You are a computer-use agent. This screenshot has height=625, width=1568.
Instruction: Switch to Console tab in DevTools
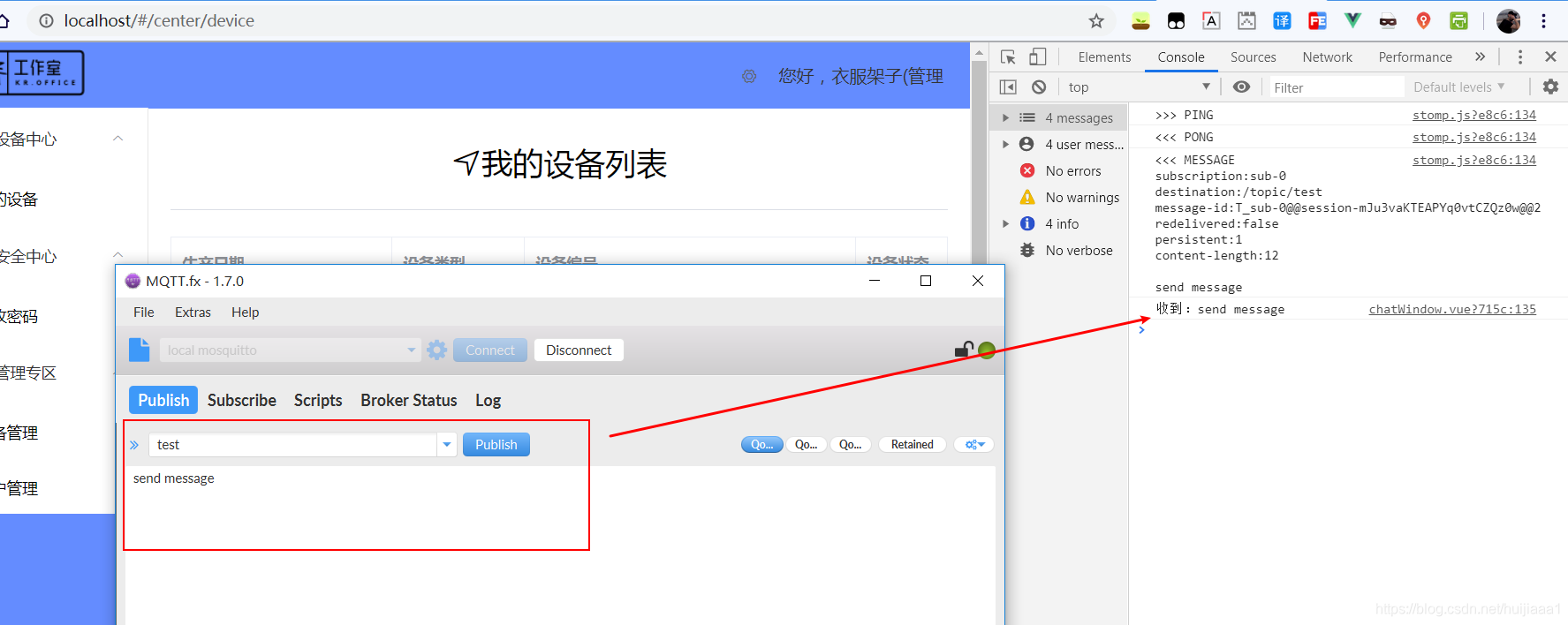[x=1181, y=57]
